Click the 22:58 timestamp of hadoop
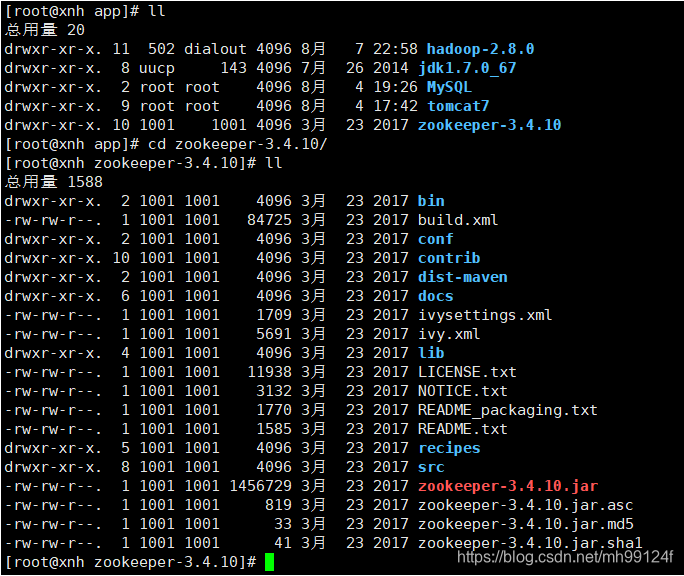Screen dimensions: 684x576 [395, 49]
